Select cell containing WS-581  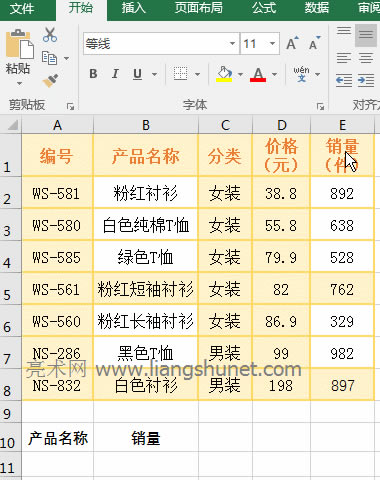(x=57, y=193)
